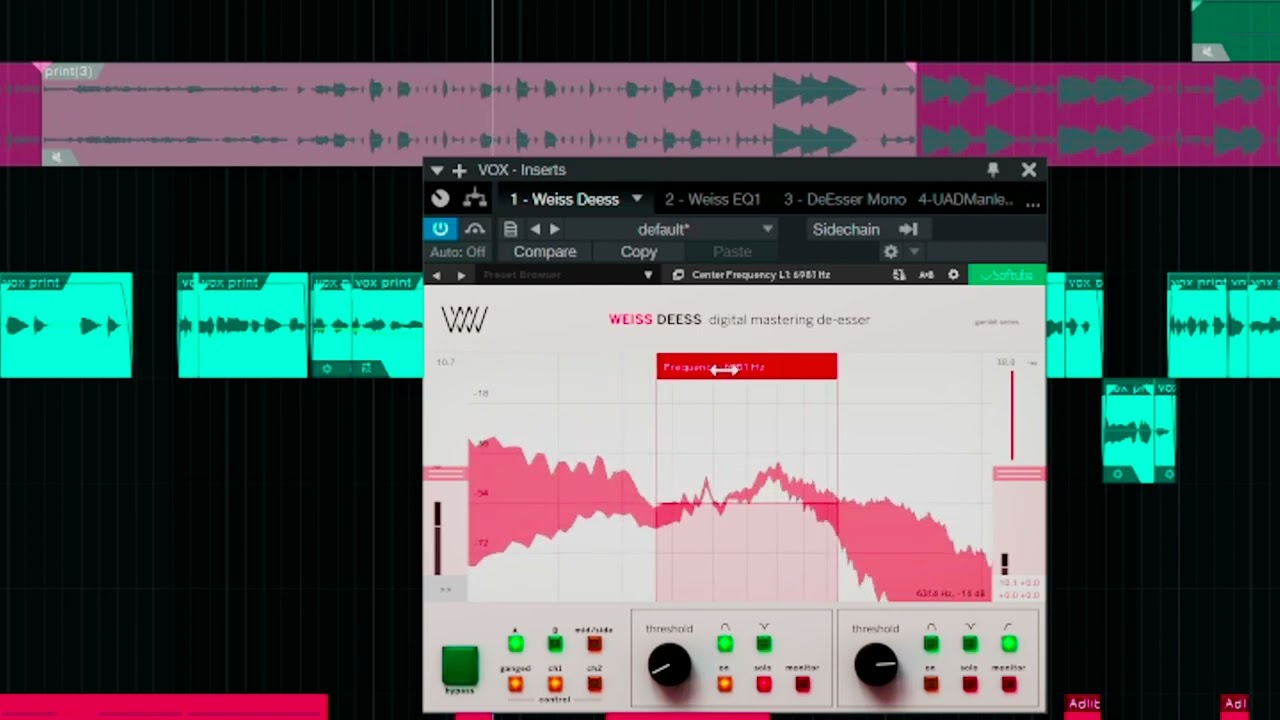This screenshot has height=720, width=1280.
Task: Open dropdown arrow beside Weiss Deess tab
Action: click(x=636, y=199)
